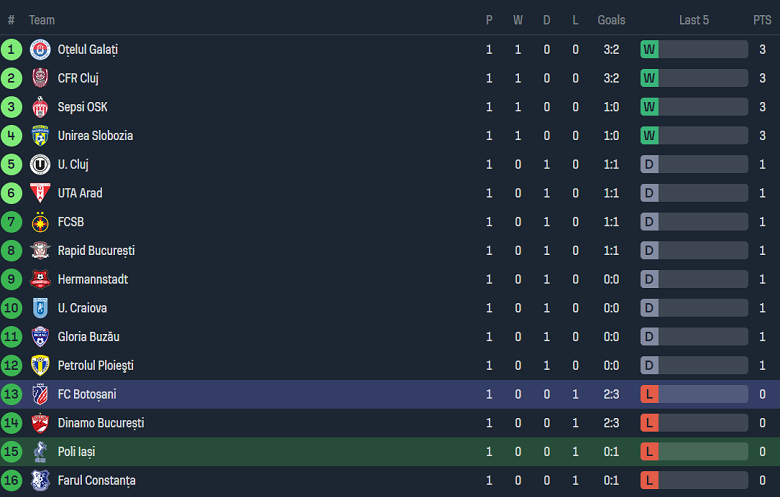This screenshot has width=780, height=497.
Task: Click the CFR Cluj team logo
Action: (x=40, y=78)
